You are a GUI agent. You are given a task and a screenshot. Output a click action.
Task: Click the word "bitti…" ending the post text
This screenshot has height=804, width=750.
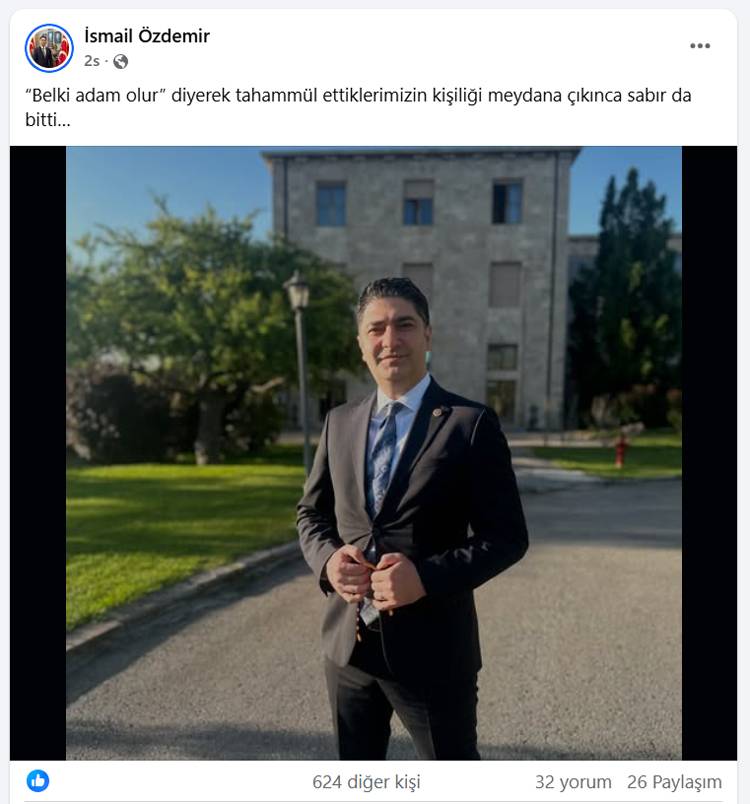coord(48,119)
